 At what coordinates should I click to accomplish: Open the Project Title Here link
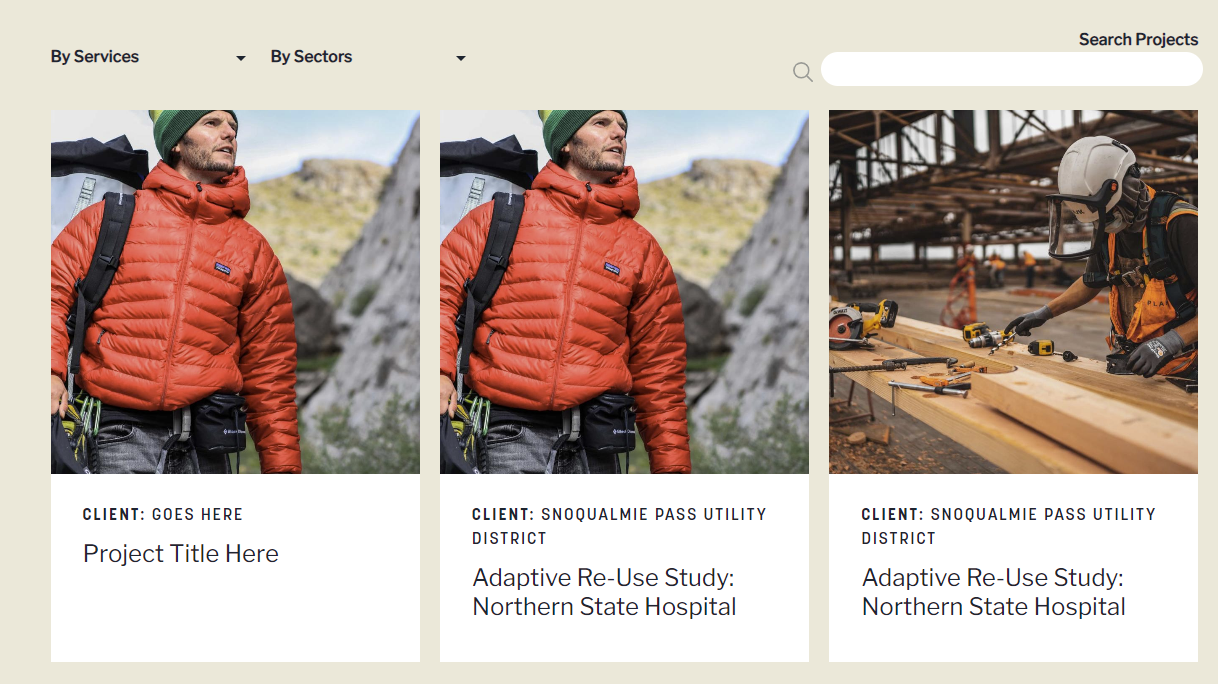pos(181,554)
